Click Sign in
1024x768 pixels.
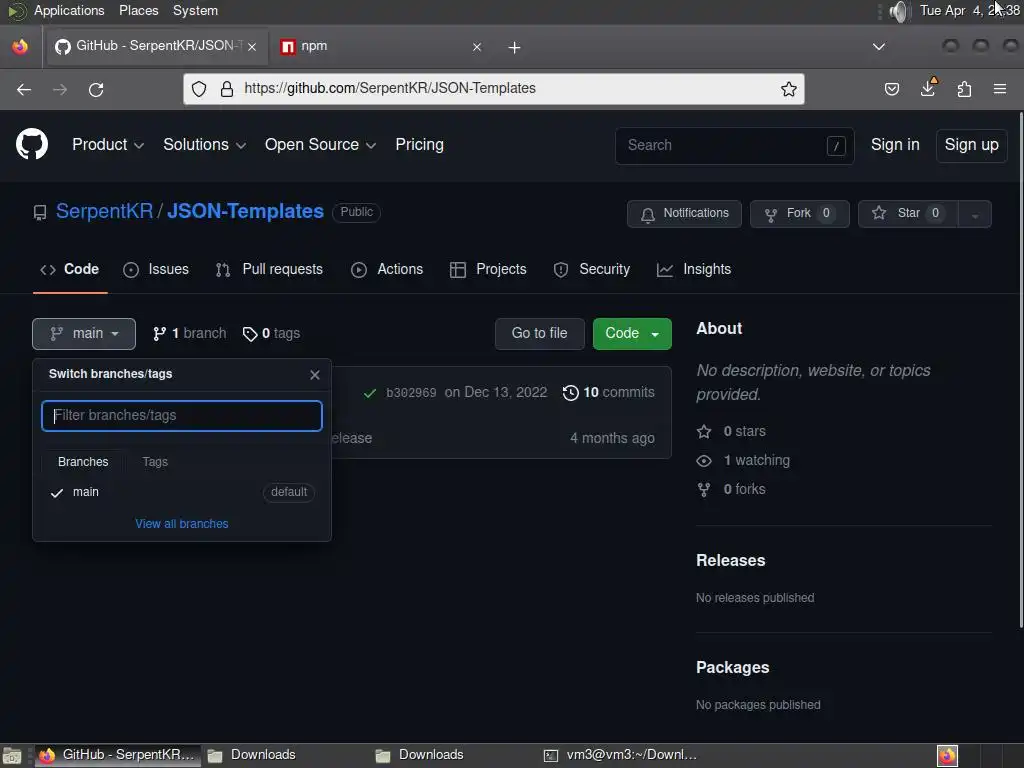[895, 144]
